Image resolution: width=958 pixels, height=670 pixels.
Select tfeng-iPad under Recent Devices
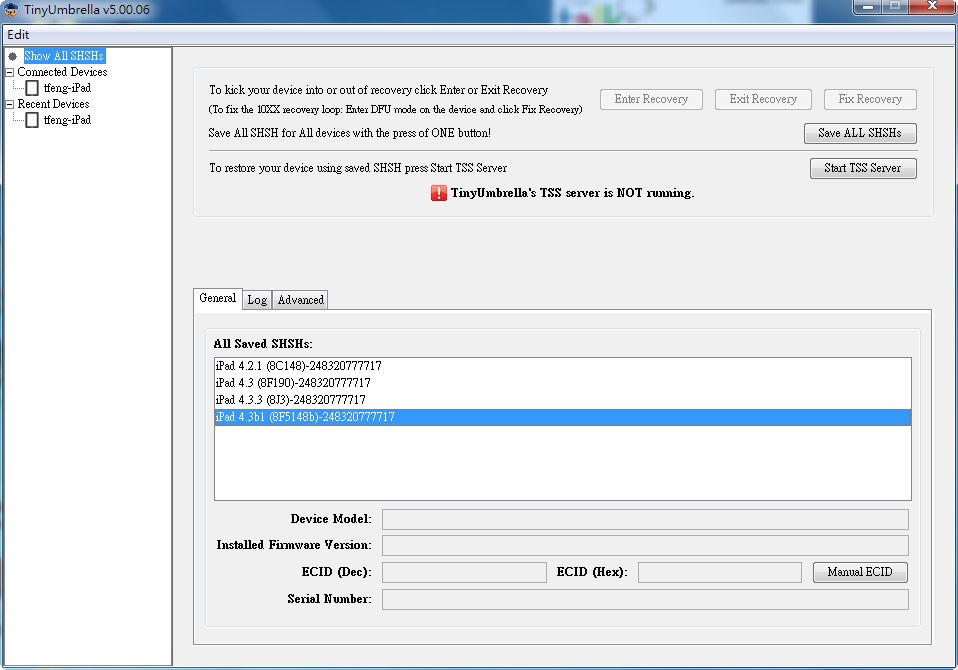pyautogui.click(x=67, y=120)
